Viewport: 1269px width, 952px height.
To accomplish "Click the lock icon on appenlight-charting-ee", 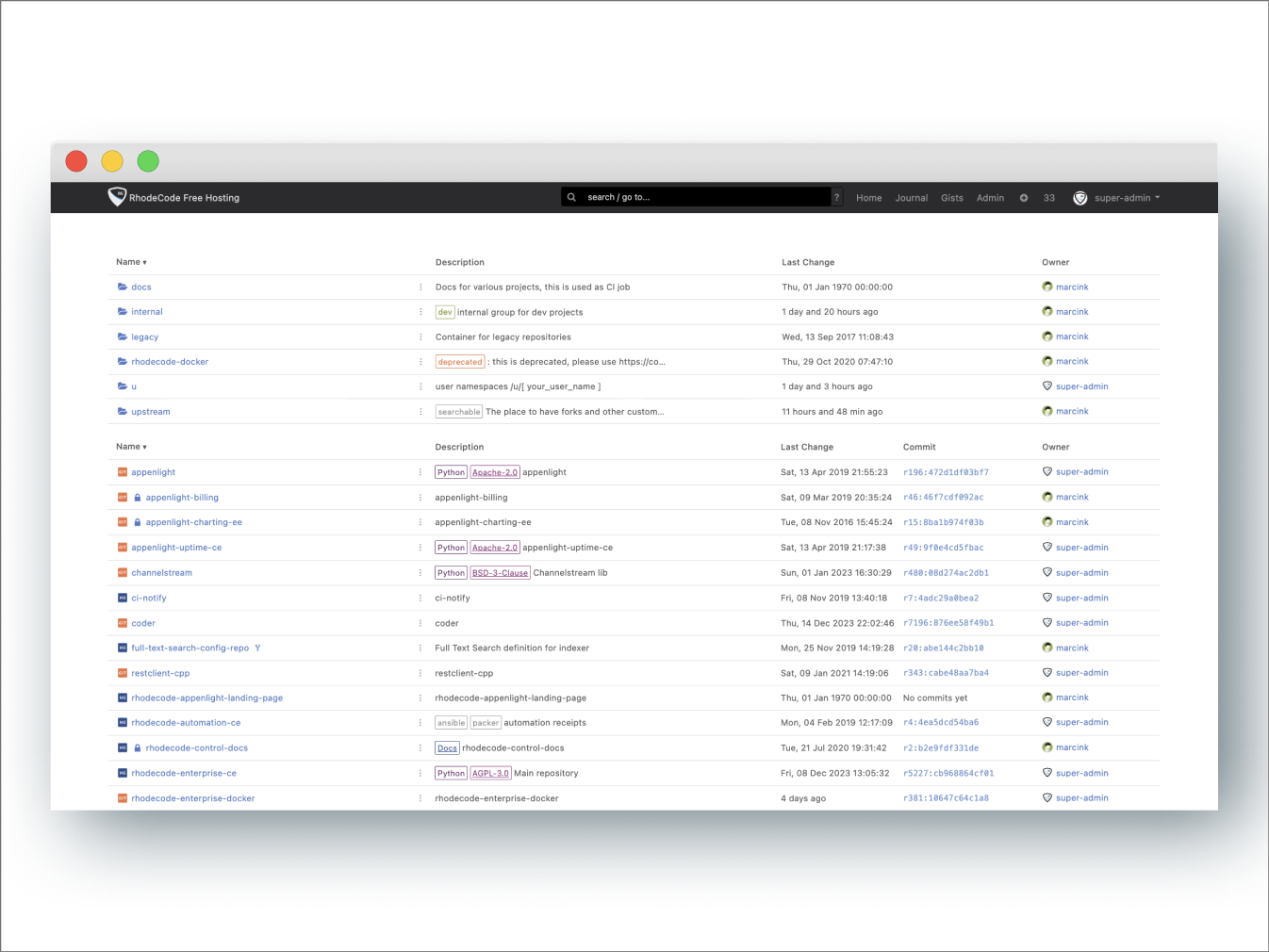I will [138, 521].
